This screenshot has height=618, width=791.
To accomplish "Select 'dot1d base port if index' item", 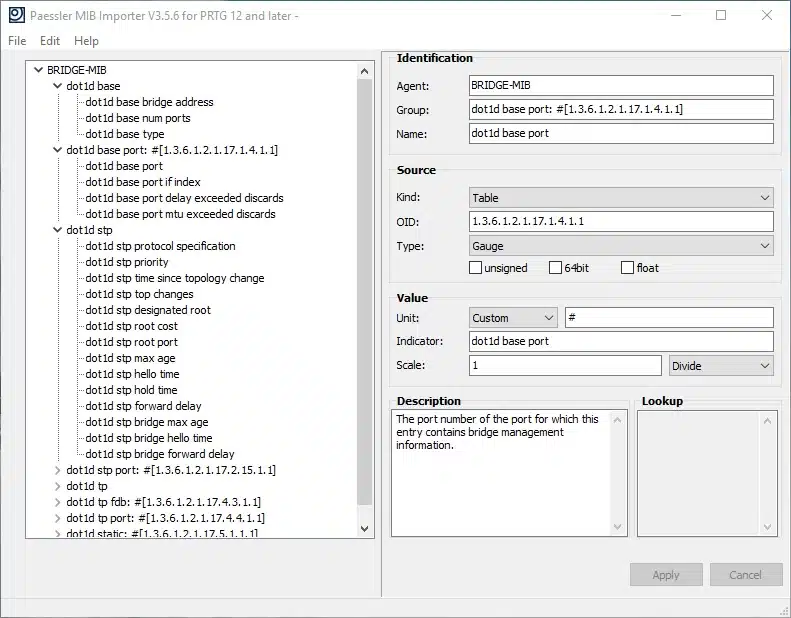I will [x=143, y=182].
